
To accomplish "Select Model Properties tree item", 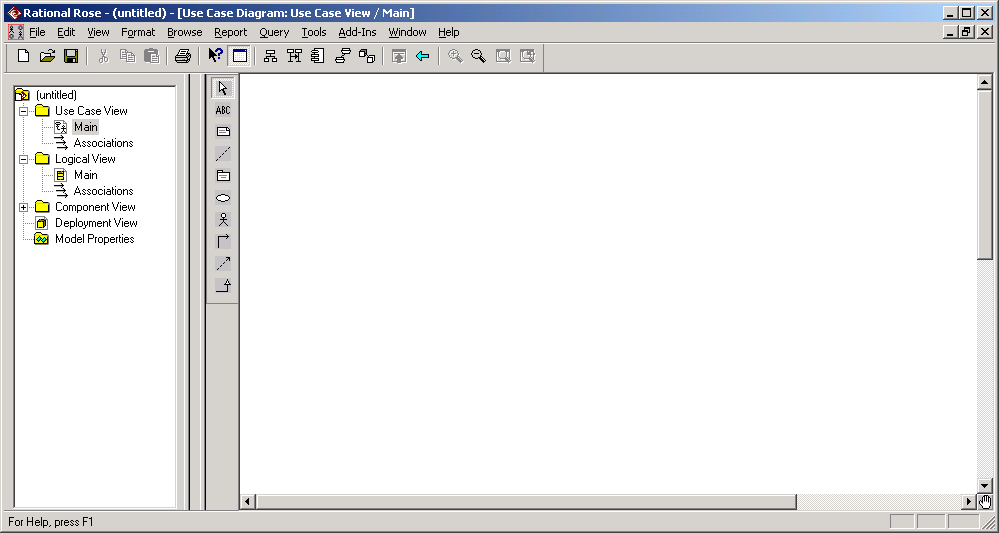I will [94, 239].
